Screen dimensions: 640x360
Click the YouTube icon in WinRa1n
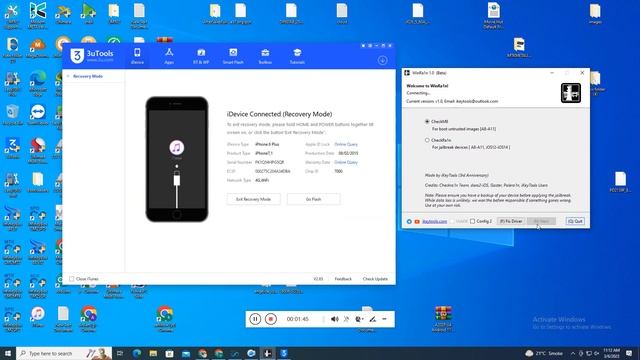pyautogui.click(x=417, y=222)
